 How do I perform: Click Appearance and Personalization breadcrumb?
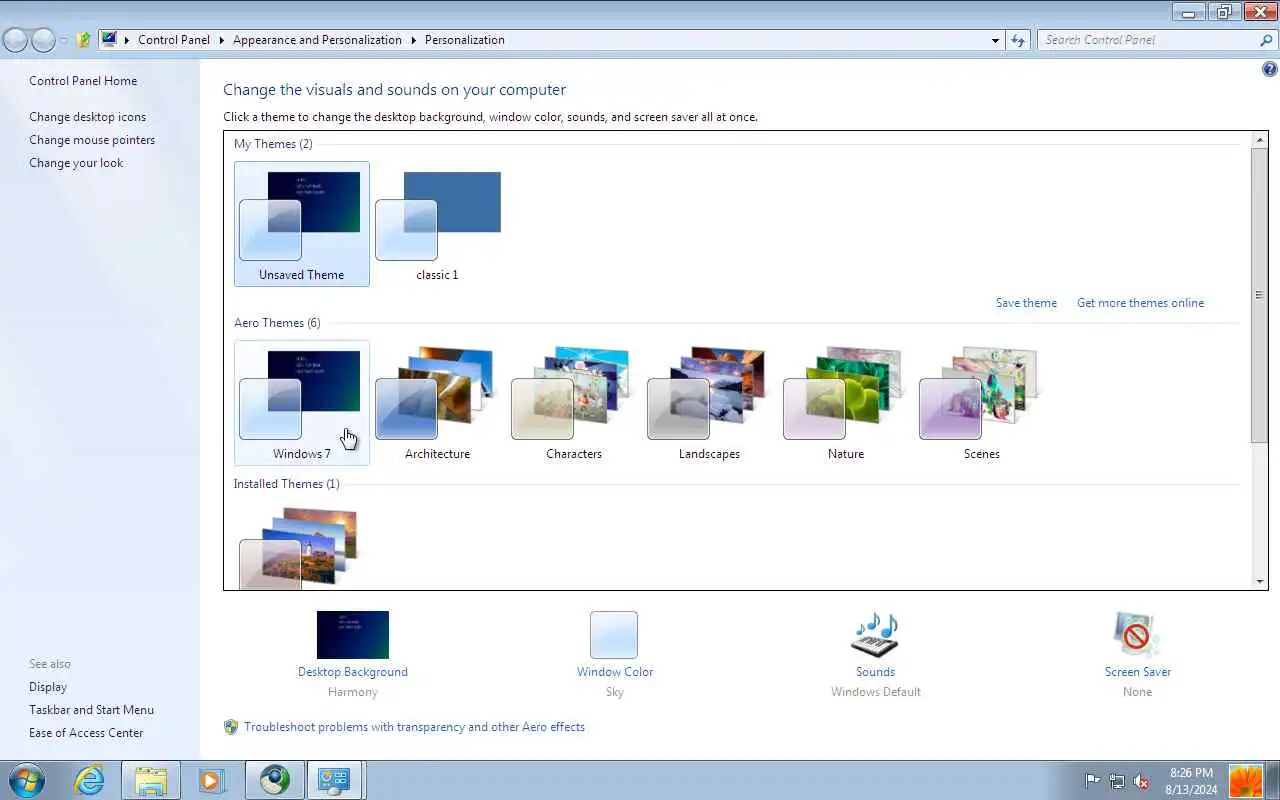[317, 40]
